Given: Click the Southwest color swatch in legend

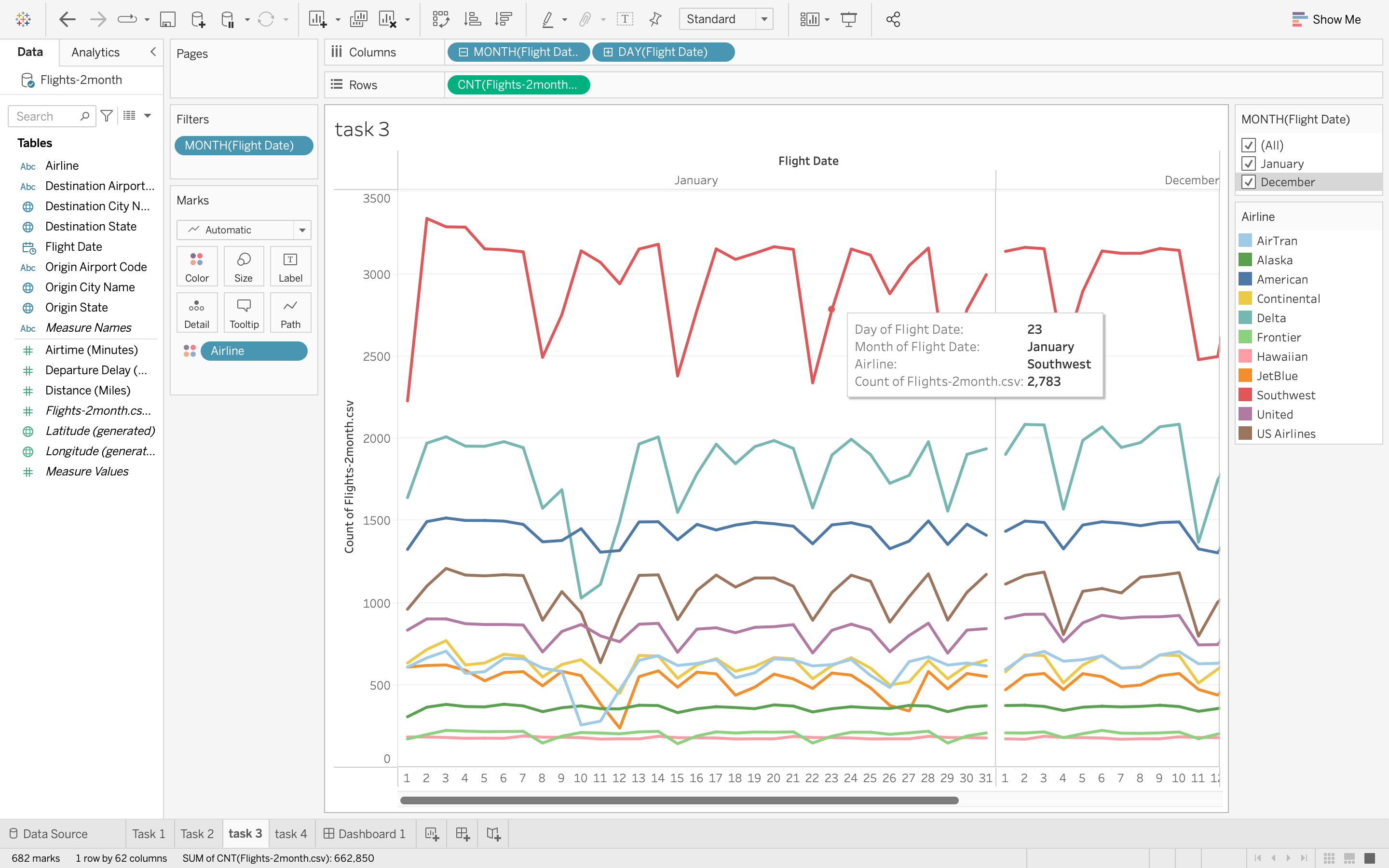Looking at the screenshot, I should point(1245,395).
